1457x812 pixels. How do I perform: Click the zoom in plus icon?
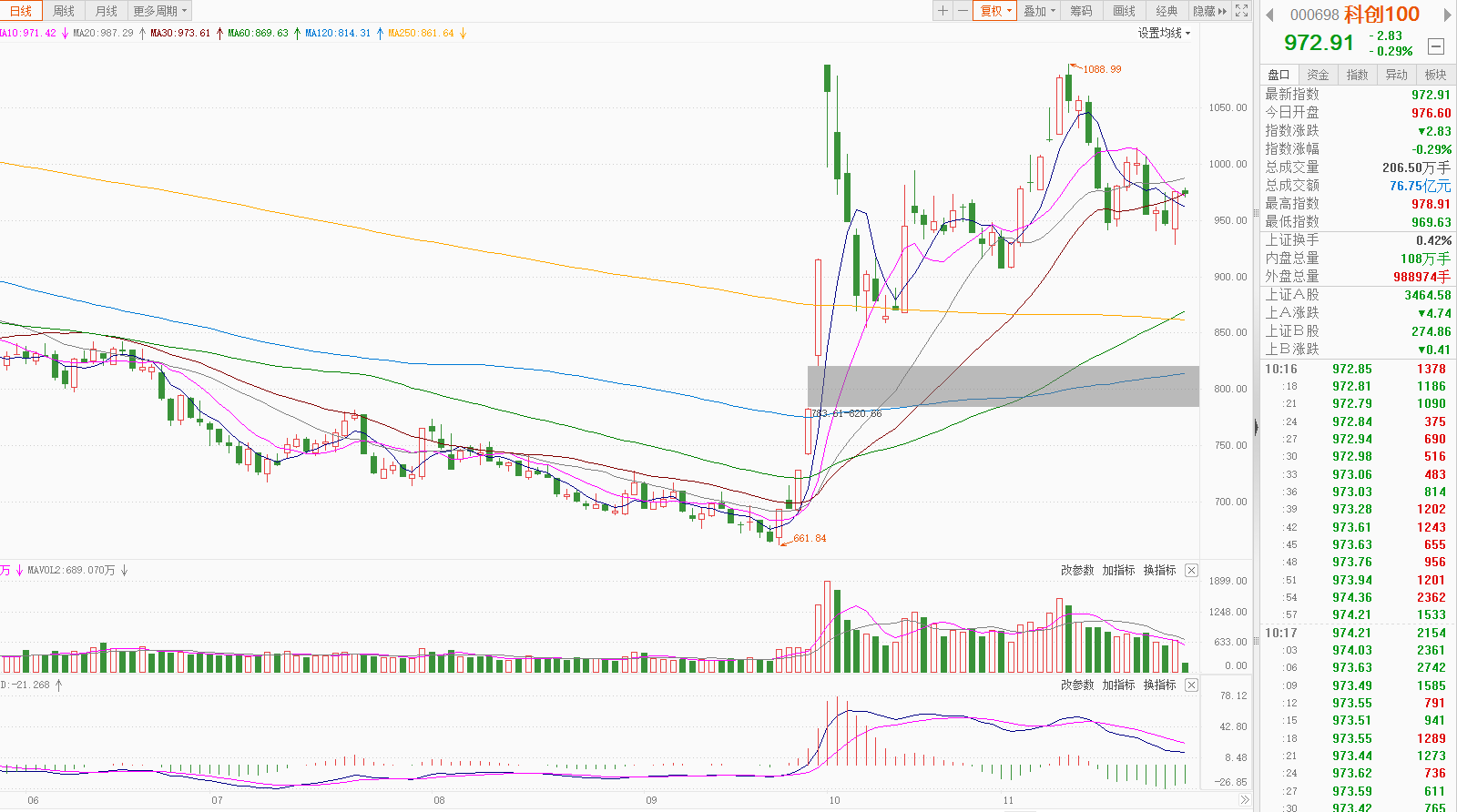[942, 11]
